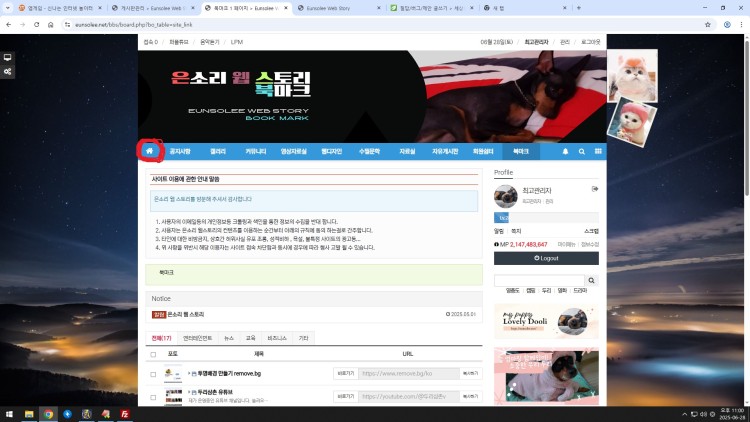750x422 pixels.
Task: Check the box for remove.bg row
Action: (153, 373)
